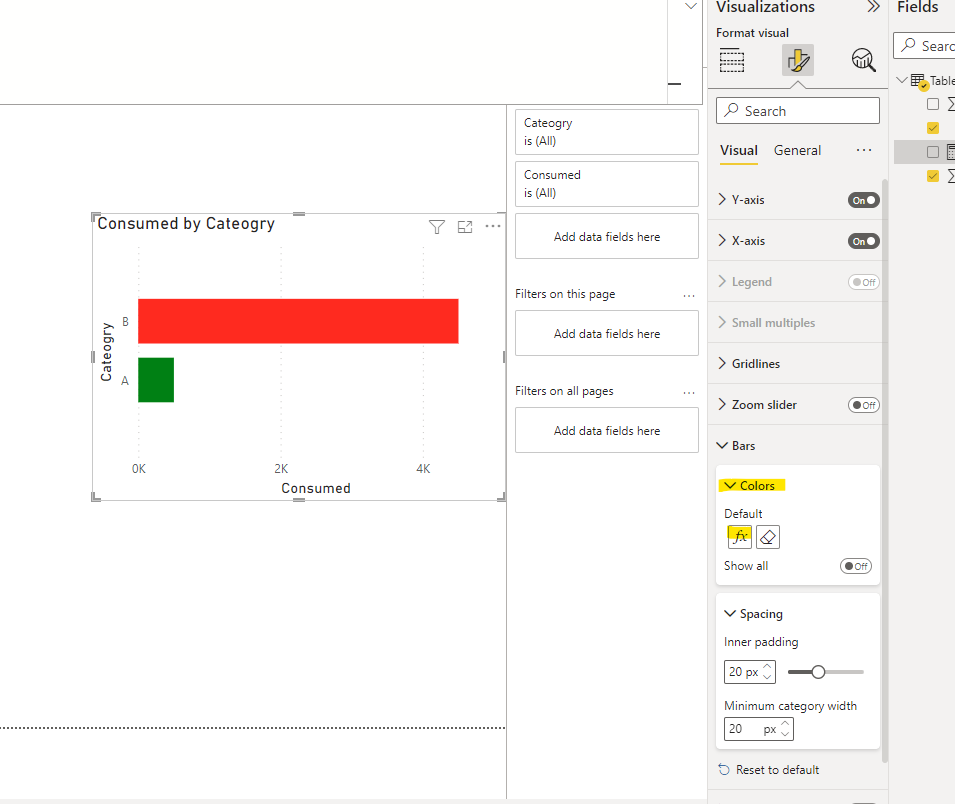Screen dimensions: 955x804
Task: Switch to the General tab
Action: (797, 150)
